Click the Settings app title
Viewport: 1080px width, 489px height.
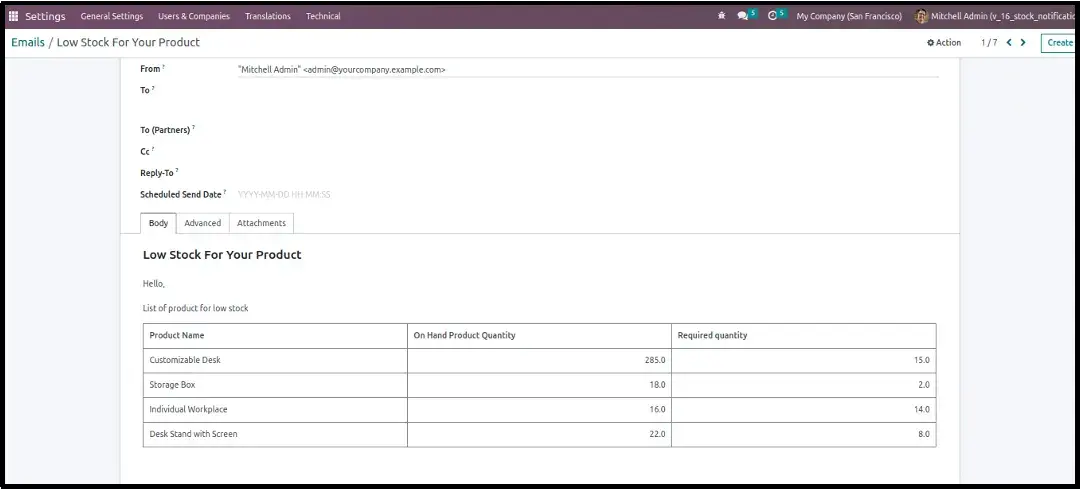(45, 16)
